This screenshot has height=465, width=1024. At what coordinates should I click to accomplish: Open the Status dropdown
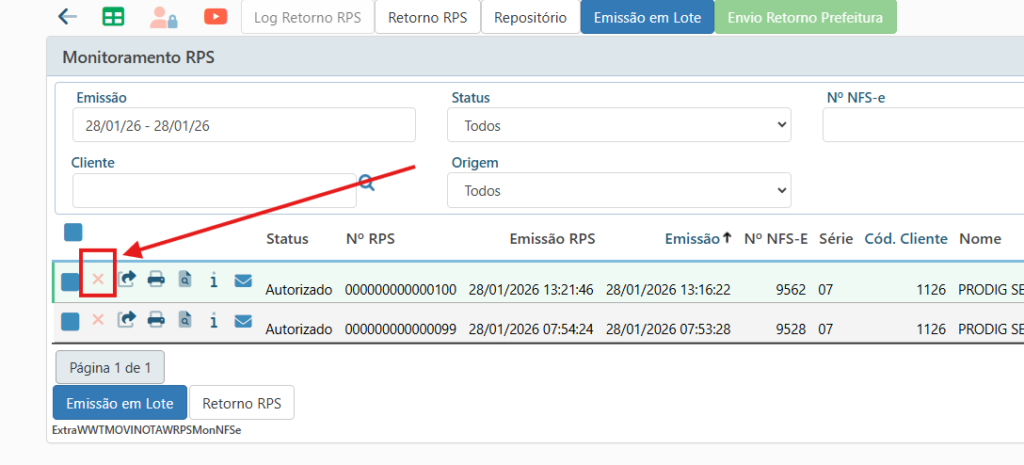tap(618, 126)
